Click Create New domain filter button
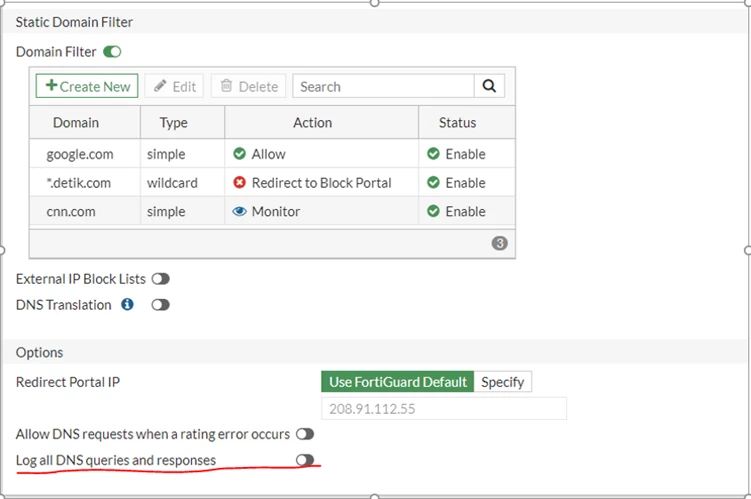The height and width of the screenshot is (499, 751). (87, 86)
